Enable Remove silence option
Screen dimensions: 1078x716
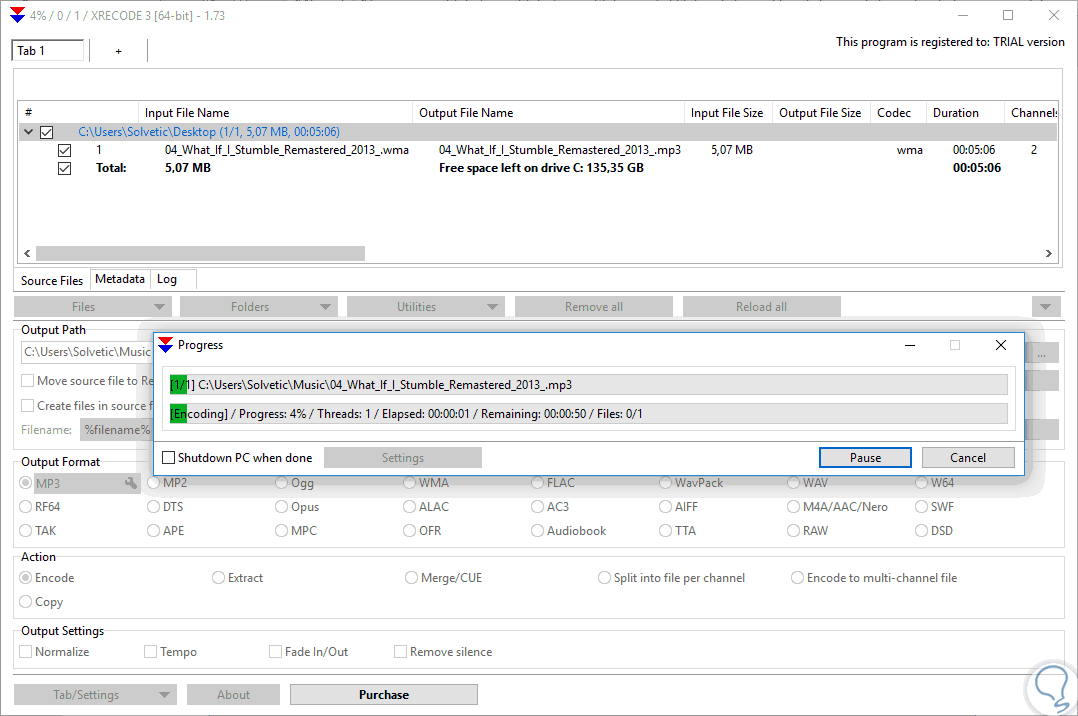pyautogui.click(x=400, y=651)
